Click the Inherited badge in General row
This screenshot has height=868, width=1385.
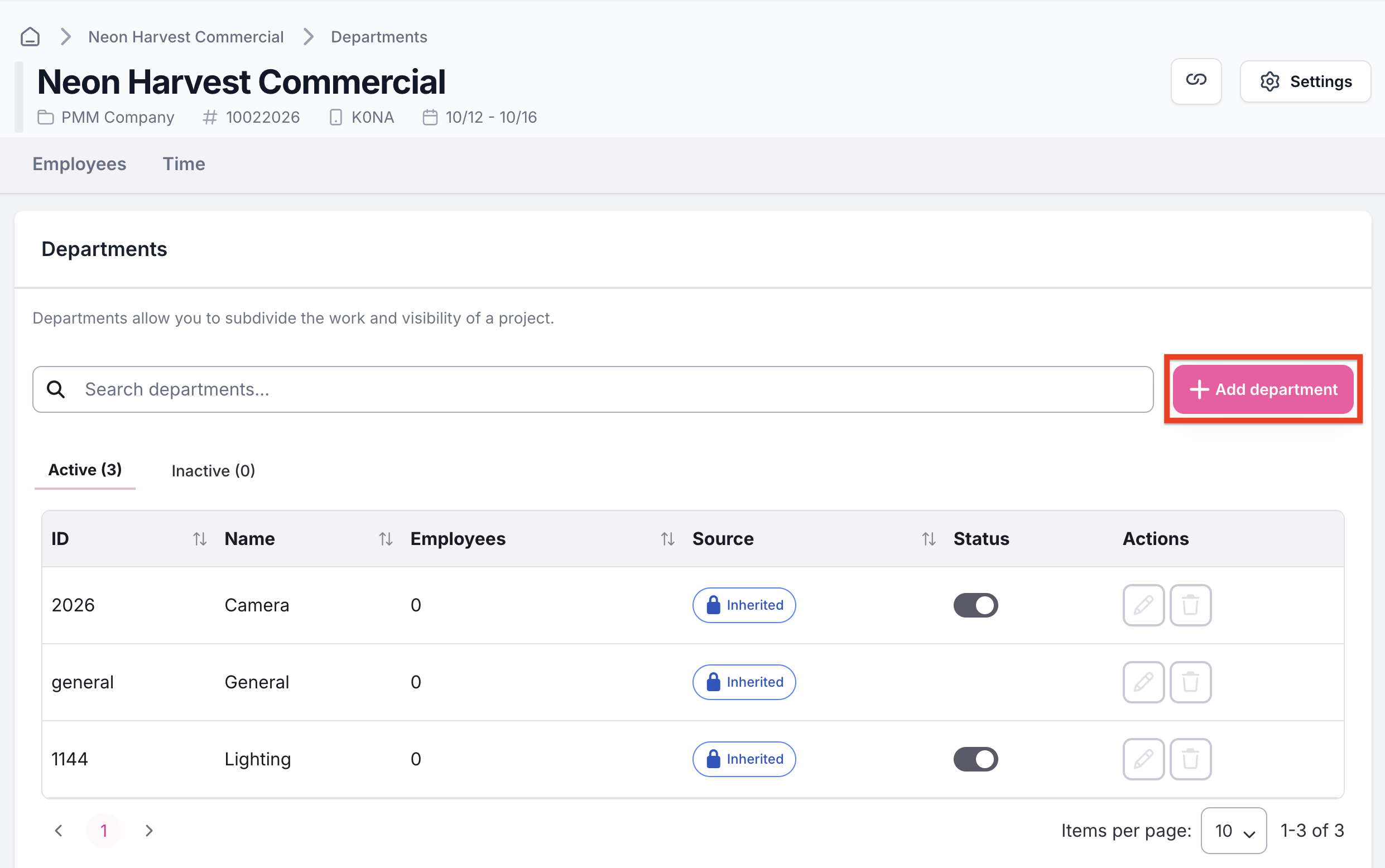tap(744, 682)
